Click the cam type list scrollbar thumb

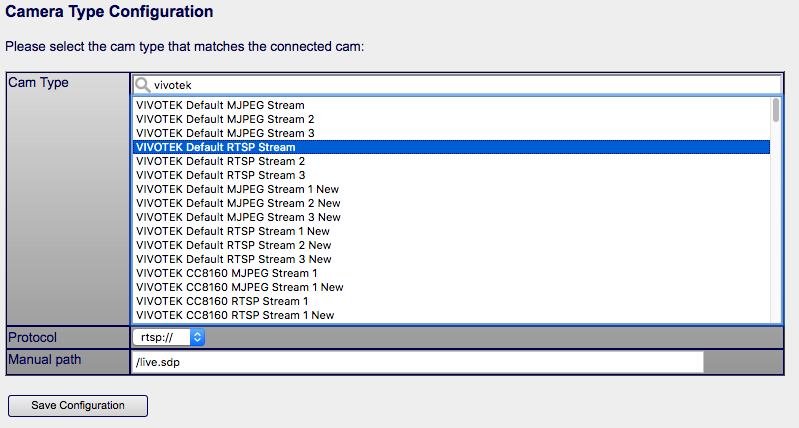pyautogui.click(x=776, y=110)
